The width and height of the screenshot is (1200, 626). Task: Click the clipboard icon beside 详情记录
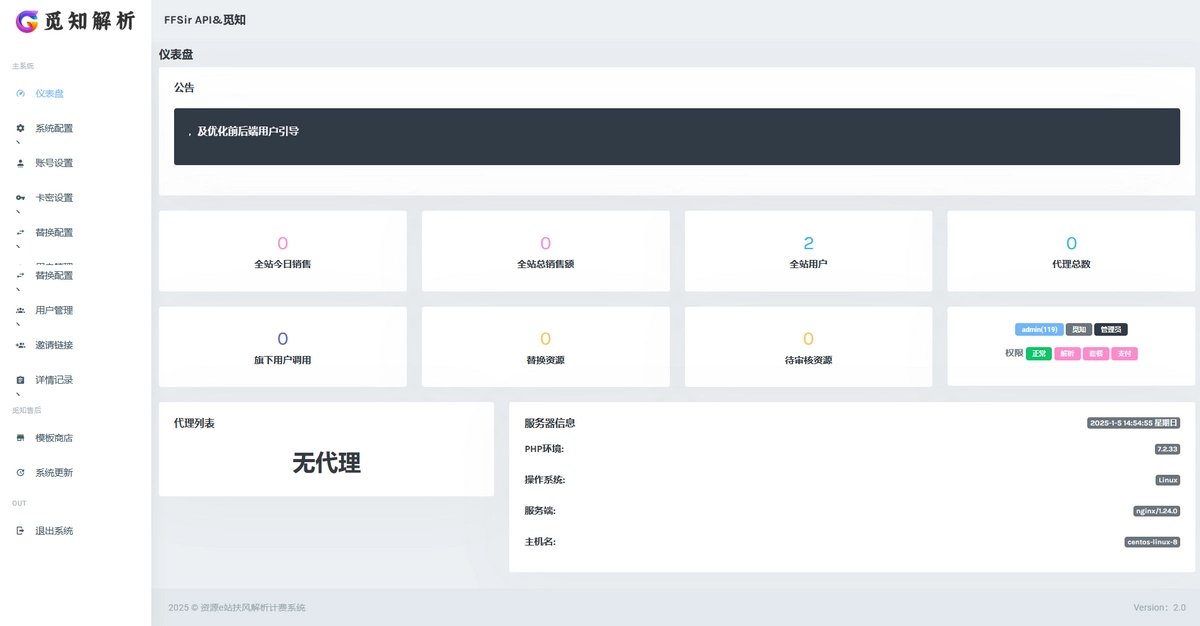click(20, 380)
